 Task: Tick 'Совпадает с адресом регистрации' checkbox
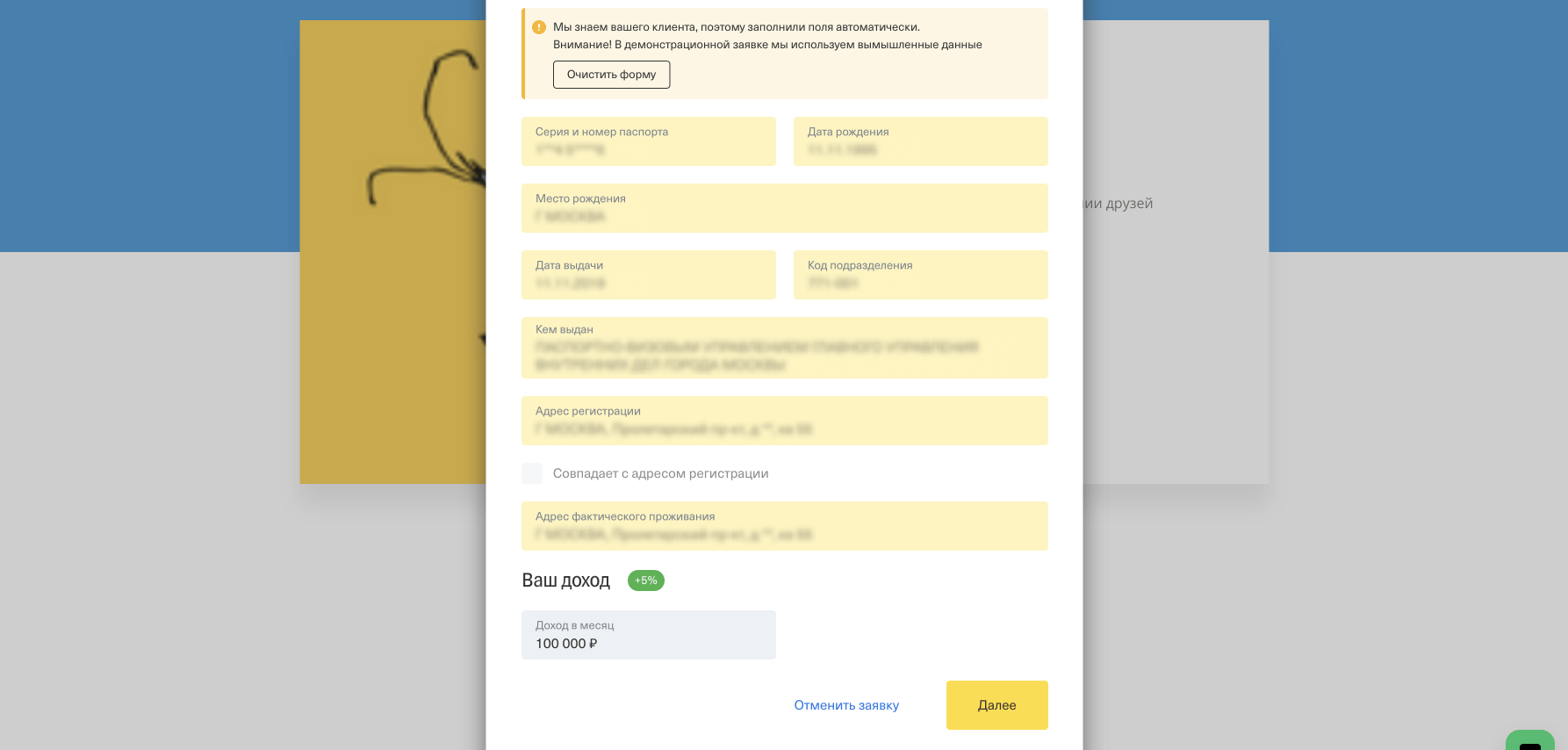(532, 473)
